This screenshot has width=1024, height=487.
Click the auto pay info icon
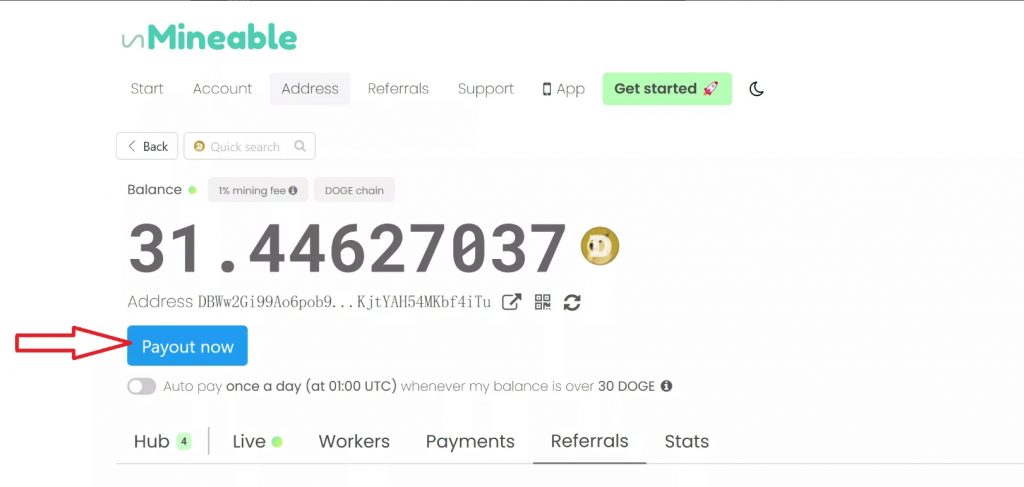point(666,386)
